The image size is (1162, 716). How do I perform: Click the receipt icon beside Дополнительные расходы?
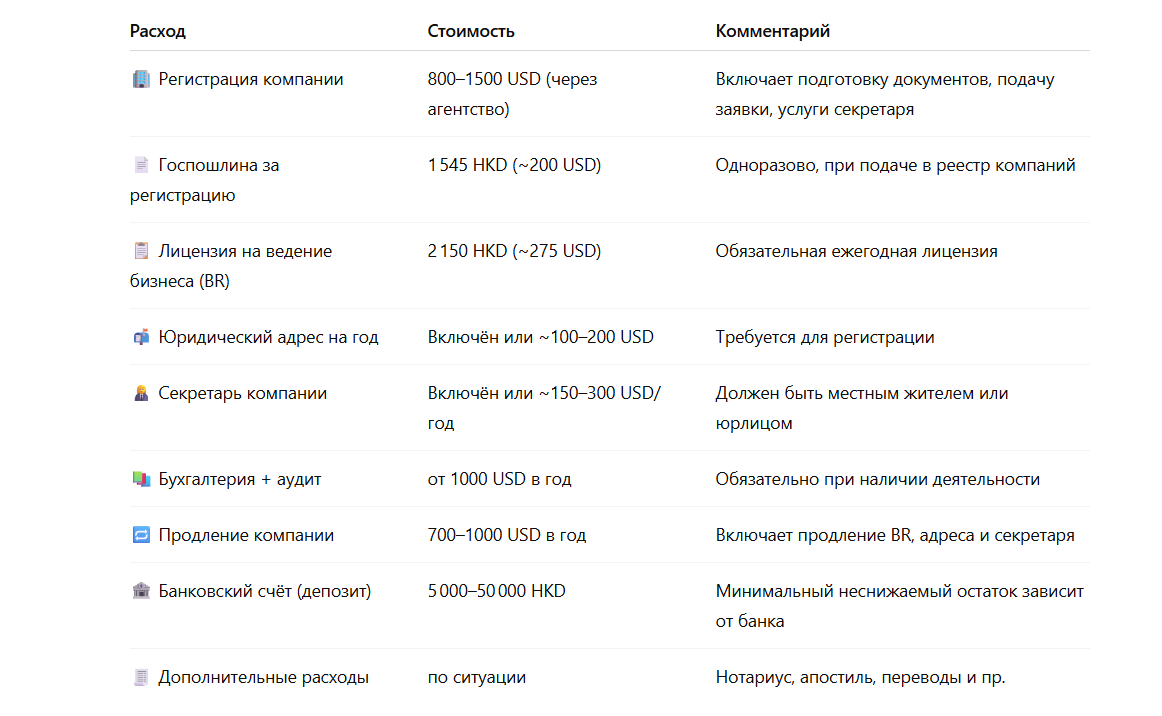141,677
